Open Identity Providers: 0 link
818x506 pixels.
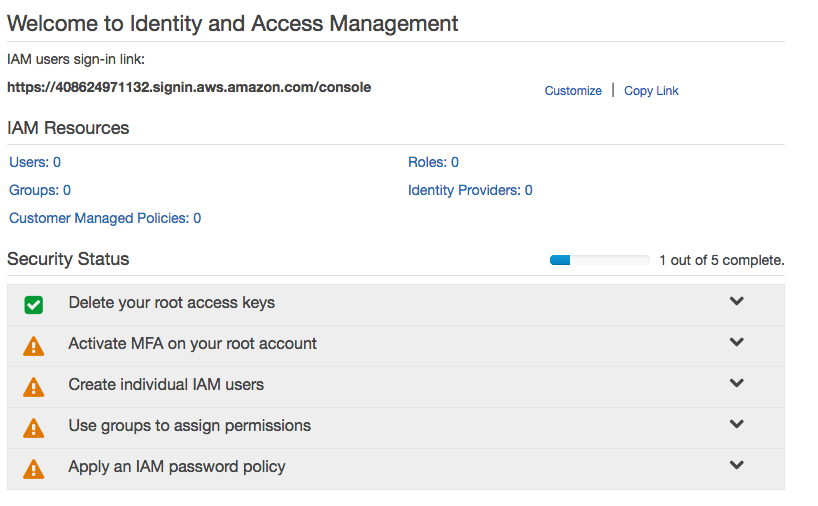(470, 190)
